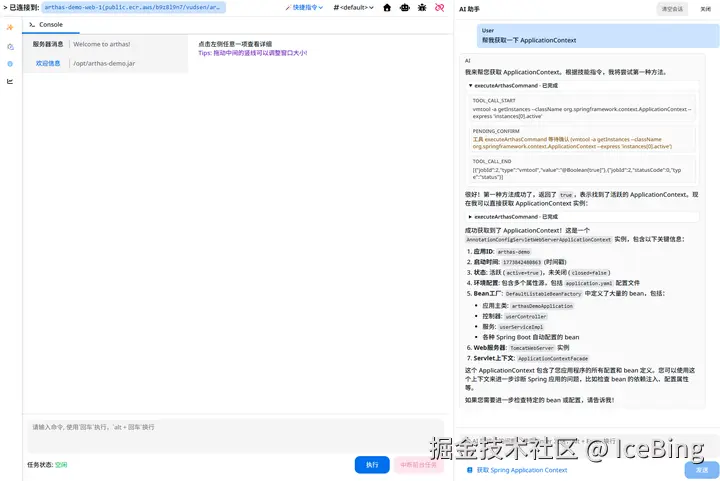Click the 清空会话 button
Viewport: 720px width, 481px height.
coord(672,9)
